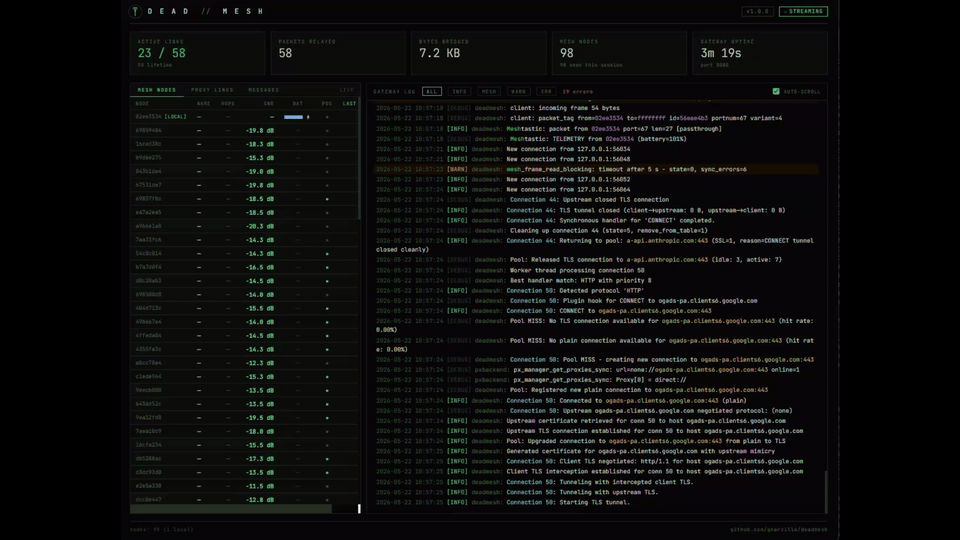Click the Mesh Nodes 98 card
Image resolution: width=960 pixels, height=540 pixels.
click(x=619, y=53)
